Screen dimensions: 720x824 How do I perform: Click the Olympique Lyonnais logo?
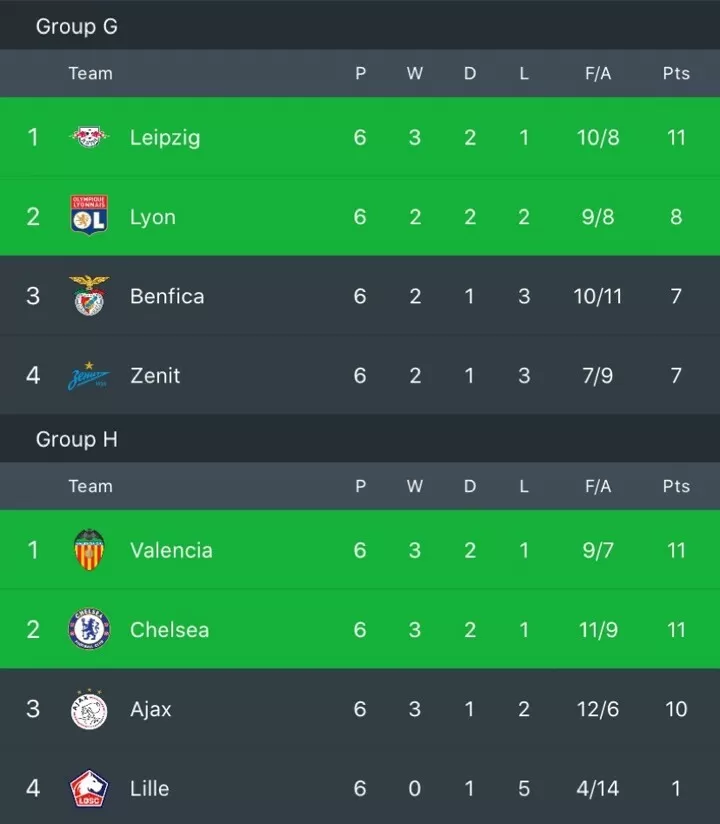click(89, 215)
